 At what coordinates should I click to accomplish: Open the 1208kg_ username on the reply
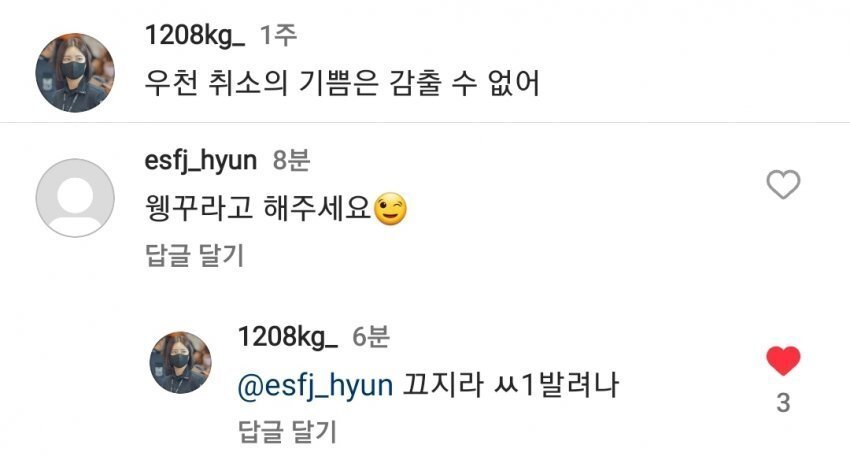[x=288, y=336]
